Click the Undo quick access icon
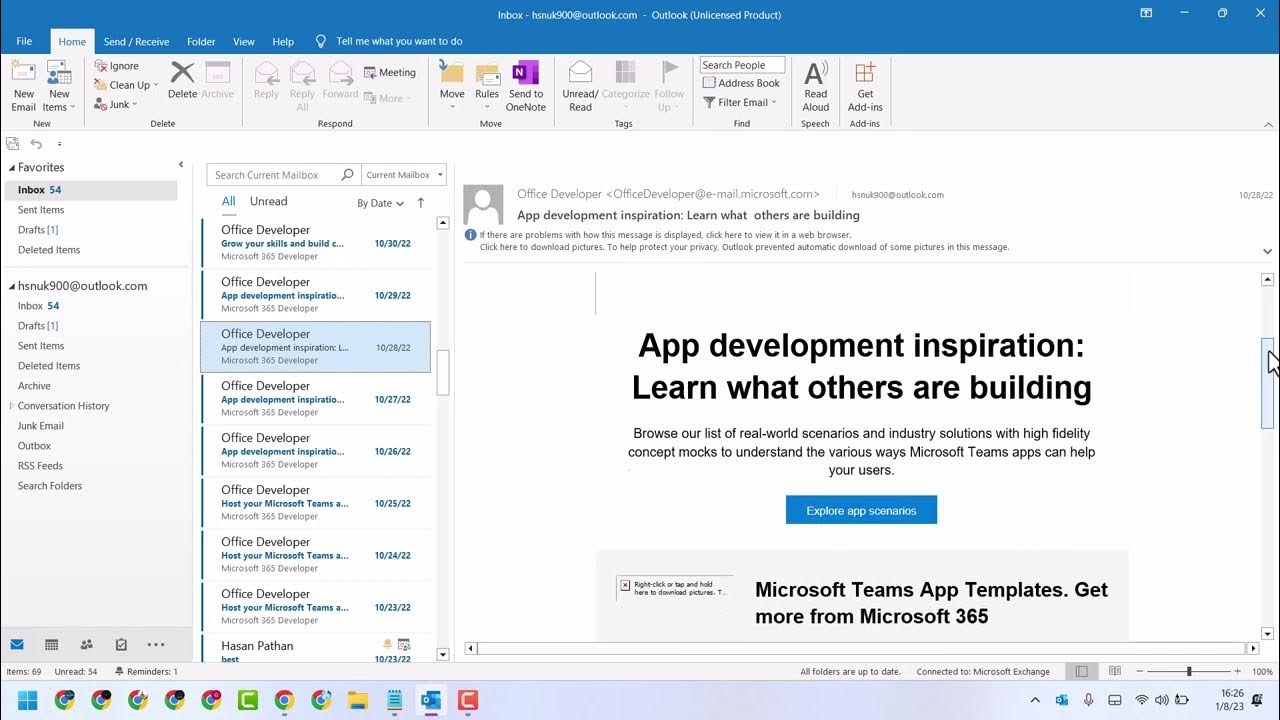This screenshot has width=1280, height=720. (36, 144)
